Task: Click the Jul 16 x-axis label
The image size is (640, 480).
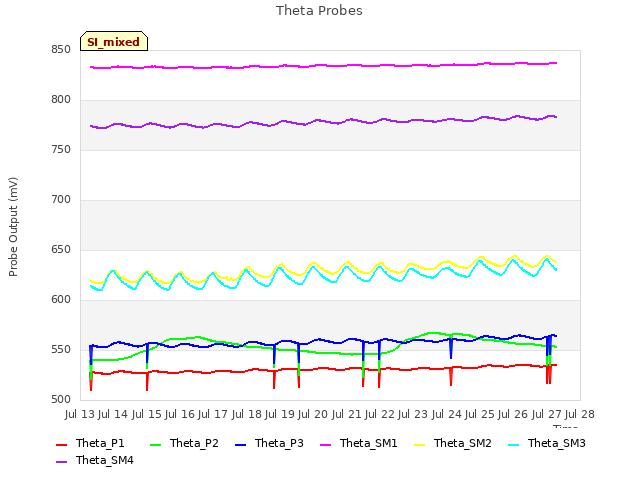Action: coord(180,414)
